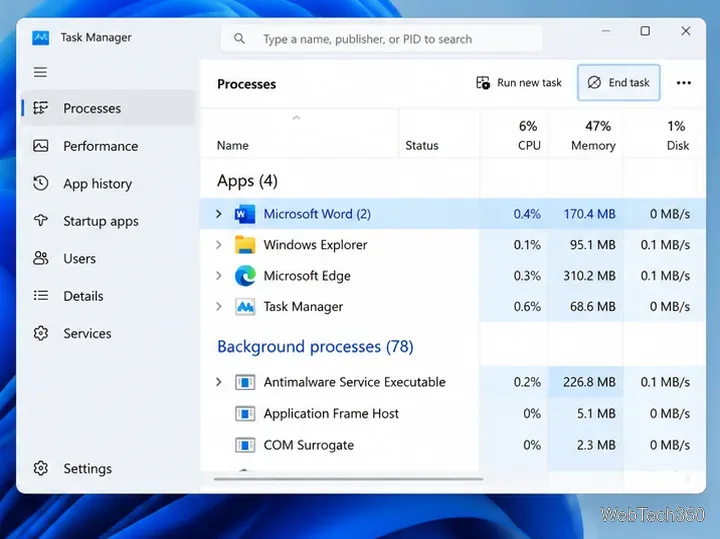
Task: Click the Microsoft Edge browser icon
Action: point(245,275)
